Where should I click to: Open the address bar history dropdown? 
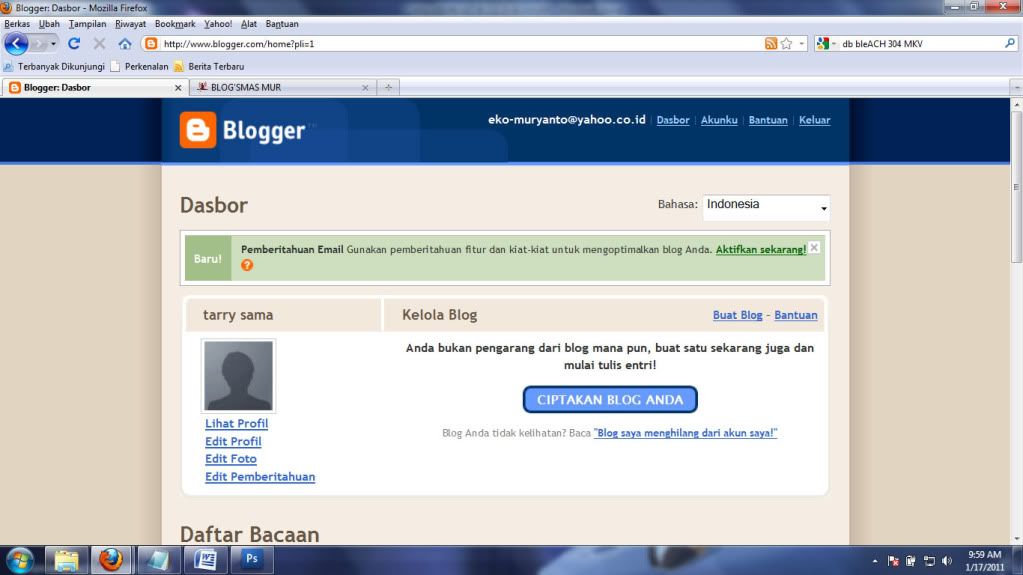801,44
